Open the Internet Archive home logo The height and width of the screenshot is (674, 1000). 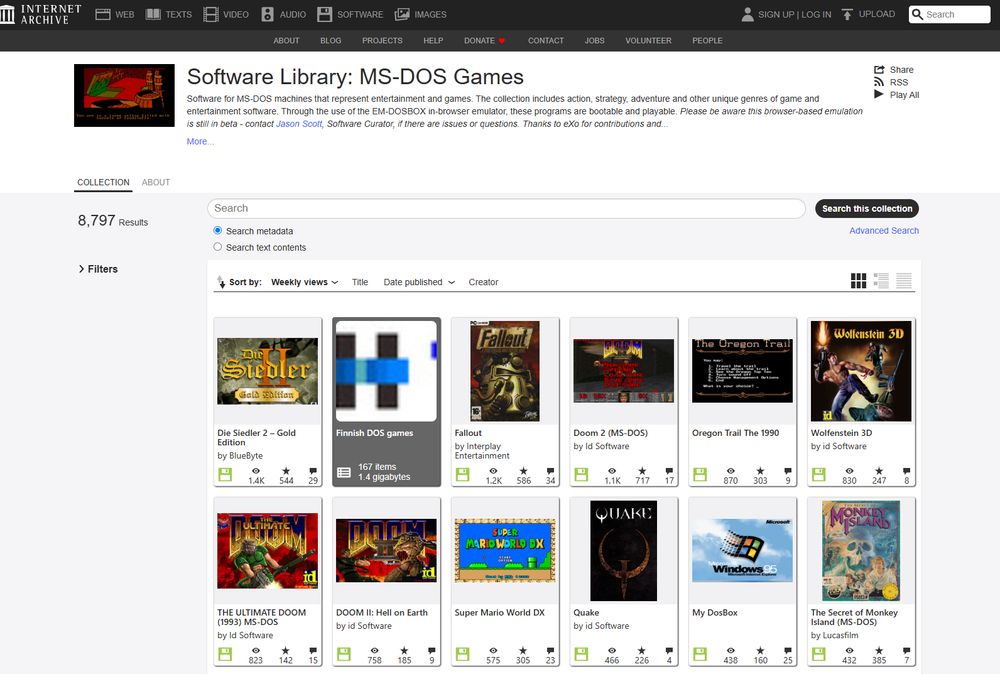click(x=41, y=14)
